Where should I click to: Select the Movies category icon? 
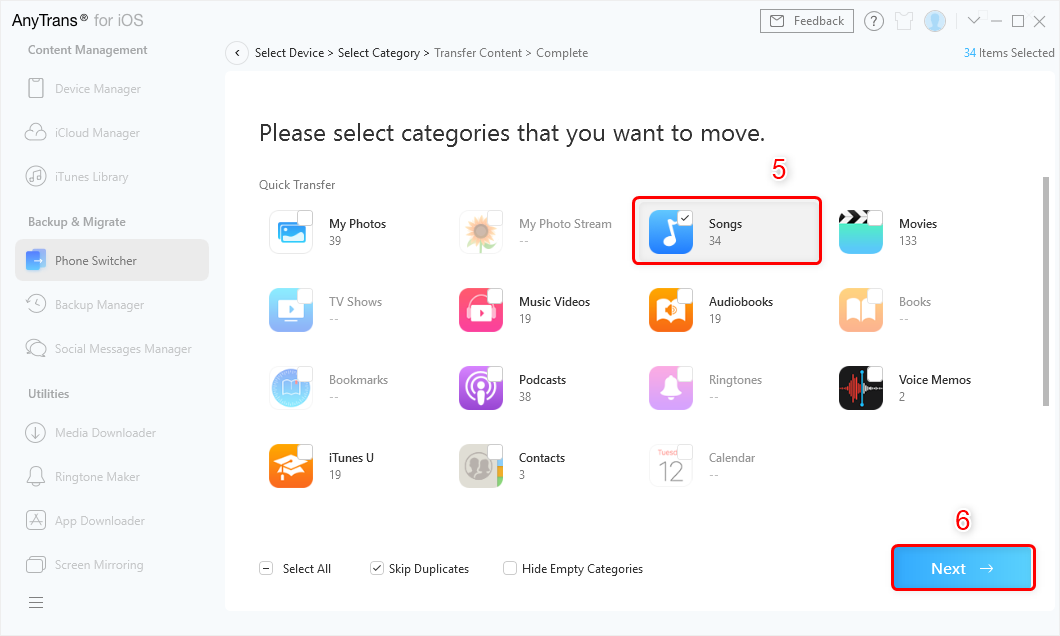861,231
